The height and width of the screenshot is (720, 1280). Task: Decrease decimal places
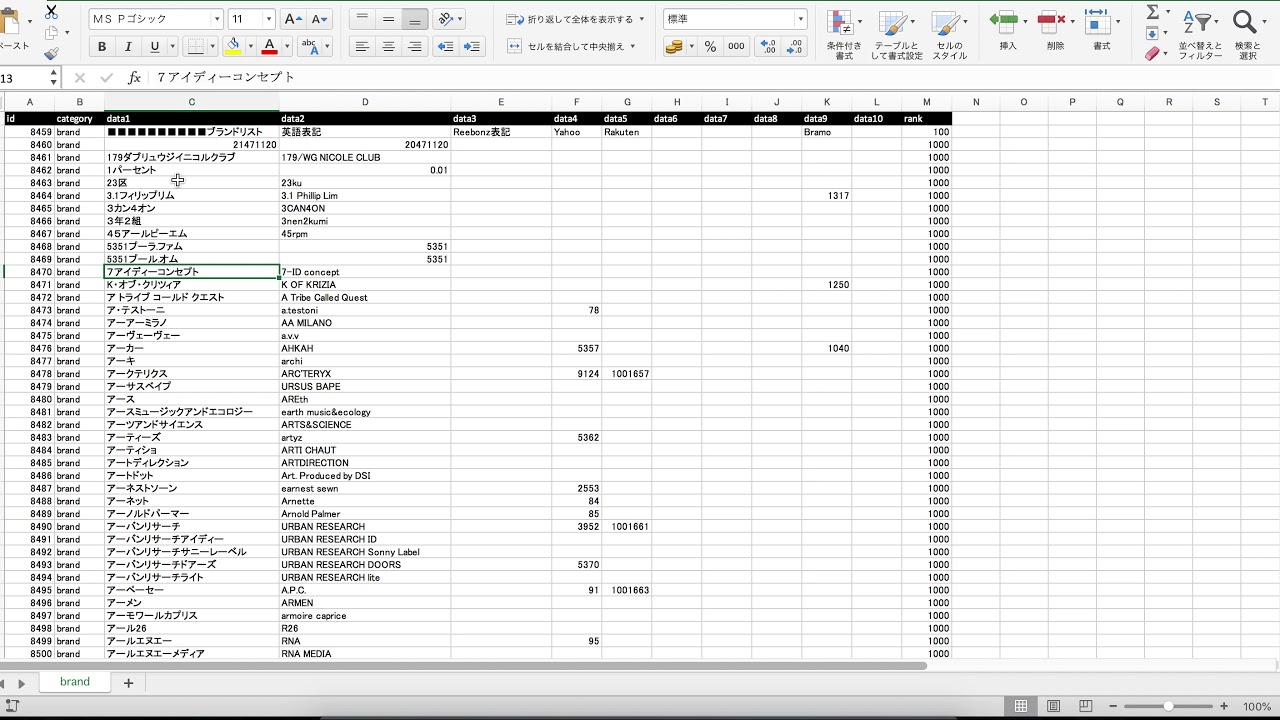point(794,47)
